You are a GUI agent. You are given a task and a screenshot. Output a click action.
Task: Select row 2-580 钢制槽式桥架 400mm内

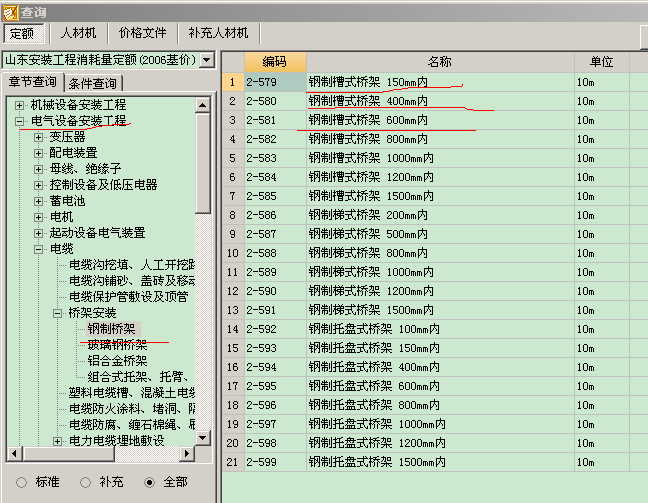(435, 101)
